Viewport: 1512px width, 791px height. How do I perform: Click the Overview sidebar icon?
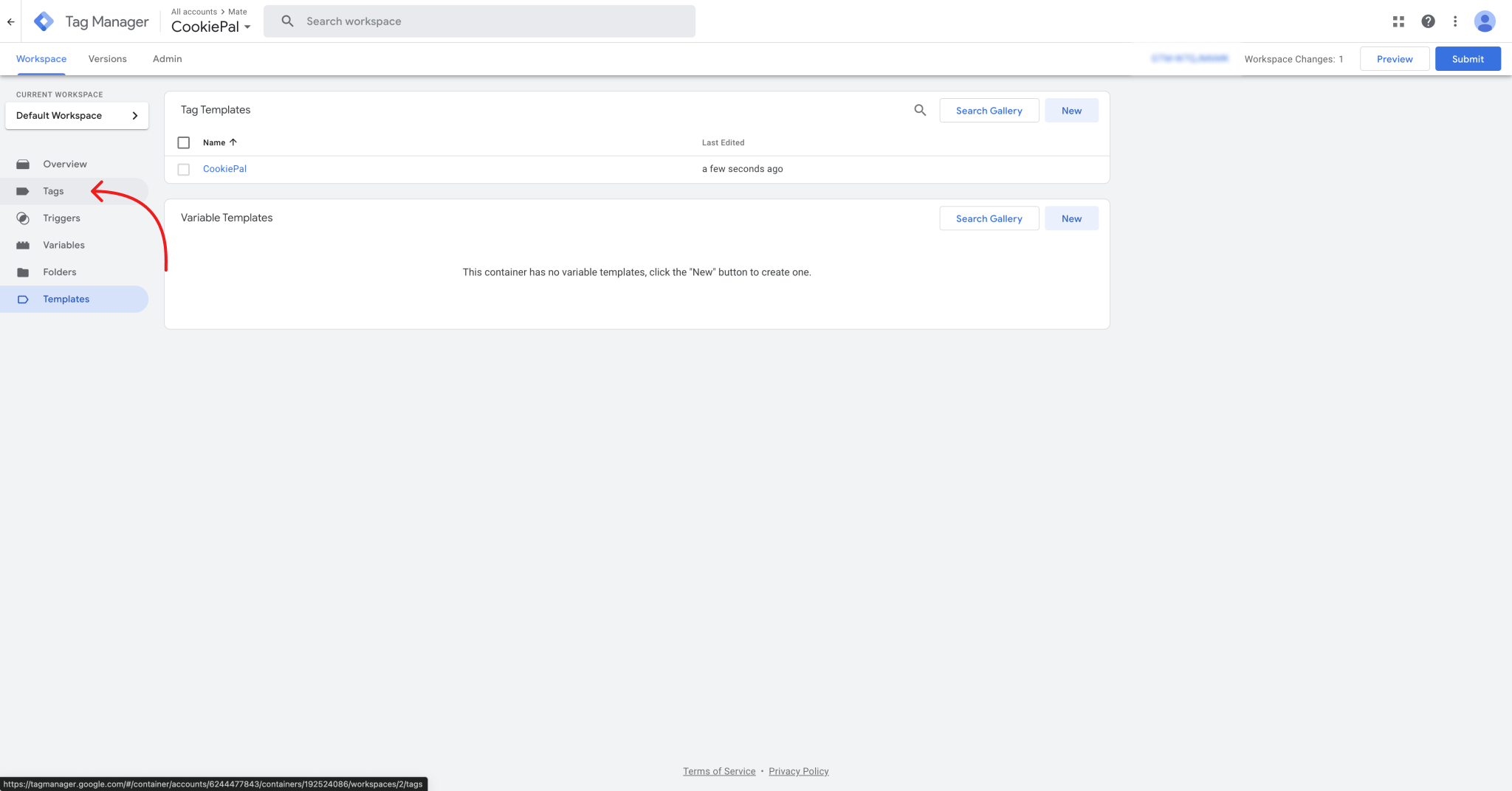point(23,165)
